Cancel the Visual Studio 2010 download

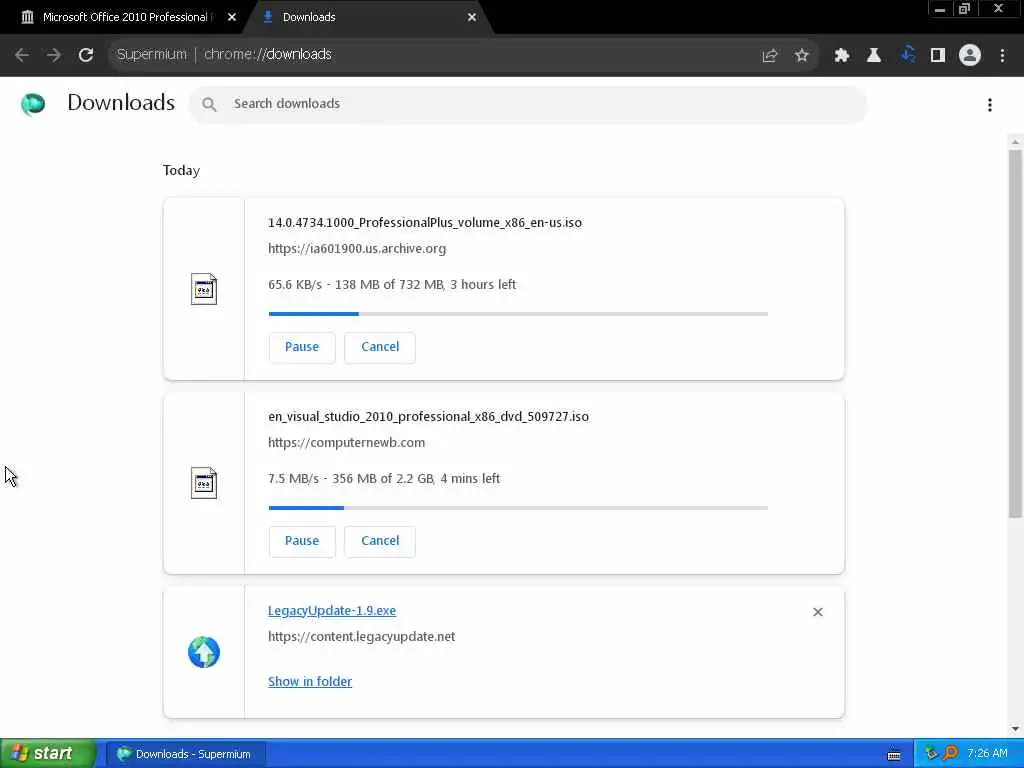click(x=380, y=541)
